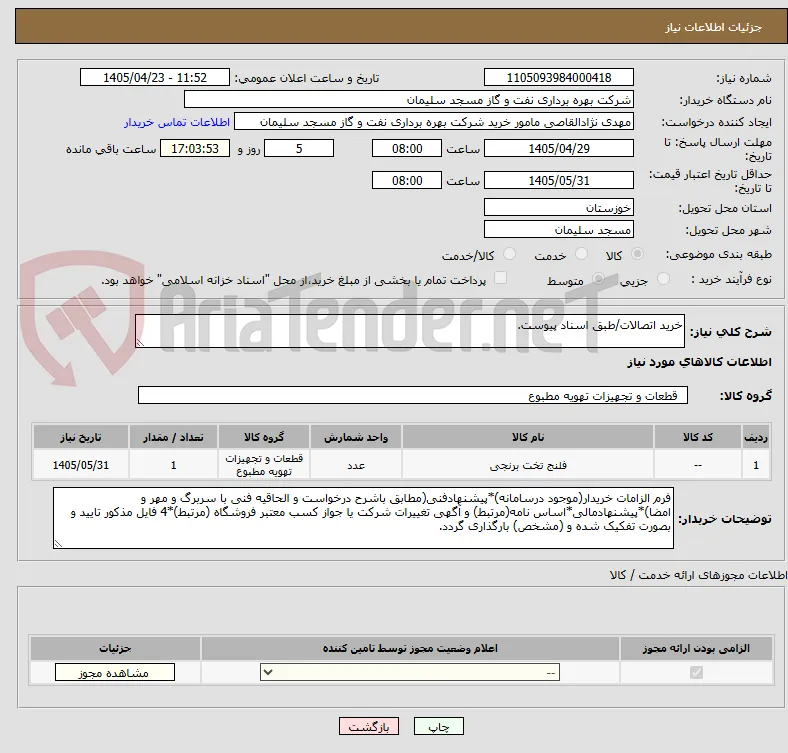
Task: Click the اطلاعات مجوزهای ارائه خدمت / کالا heading
Action: [x=699, y=575]
